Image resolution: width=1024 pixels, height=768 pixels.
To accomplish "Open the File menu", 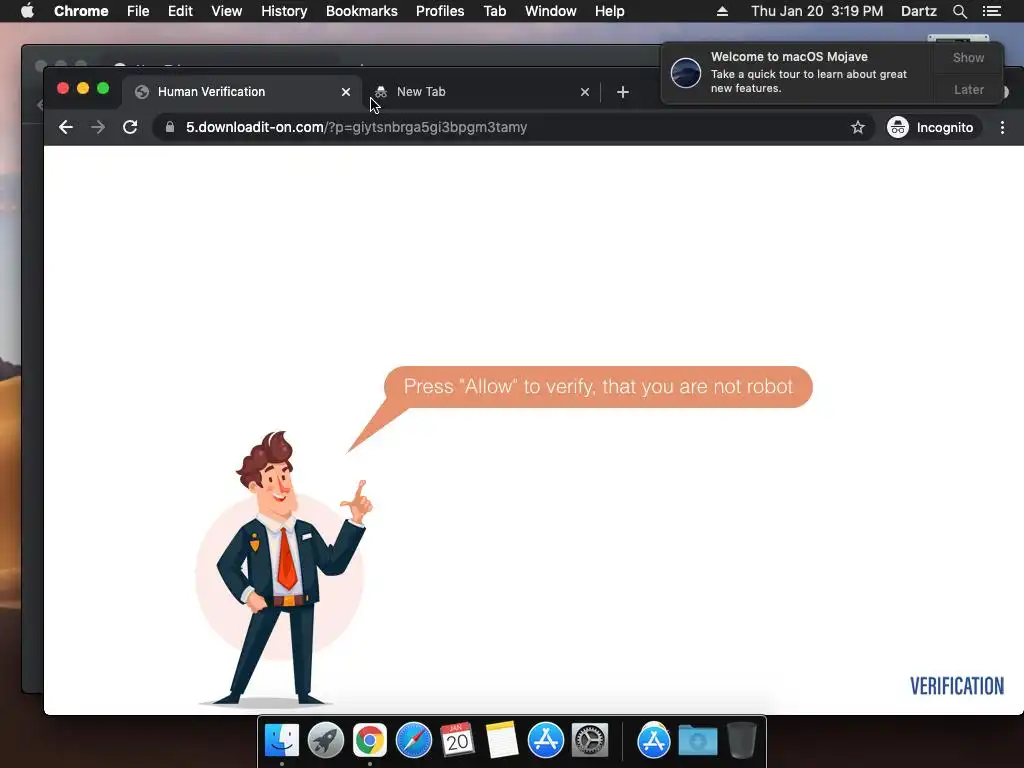I will pos(138,11).
